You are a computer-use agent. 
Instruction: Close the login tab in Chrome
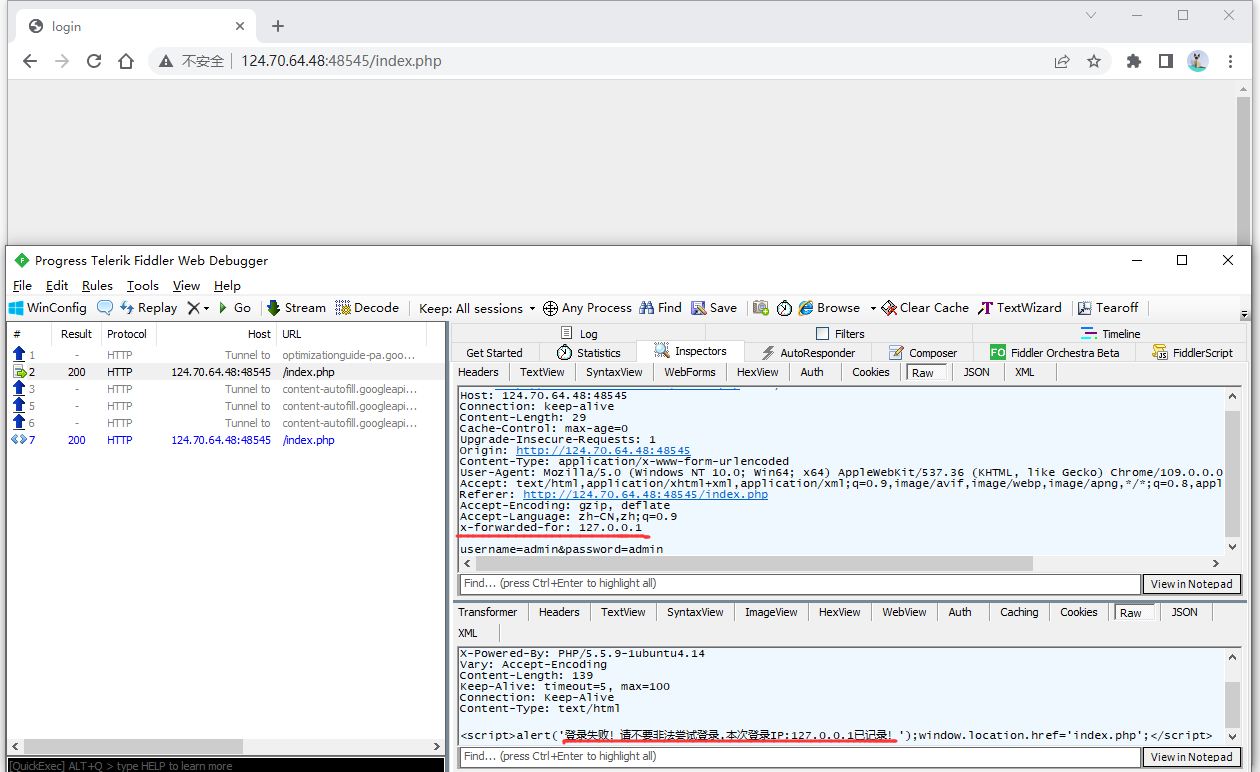tap(240, 26)
